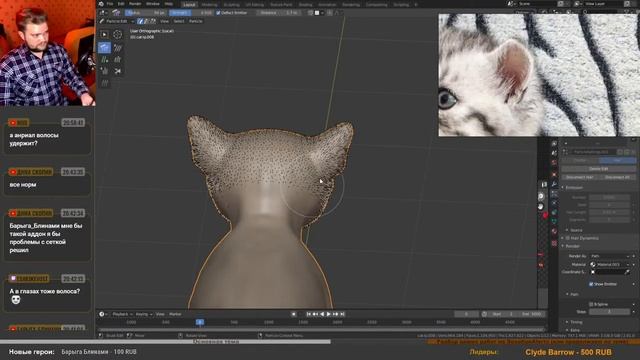Jump to previous keyframe
This screenshot has width=640, height=360.
coord(315,314)
